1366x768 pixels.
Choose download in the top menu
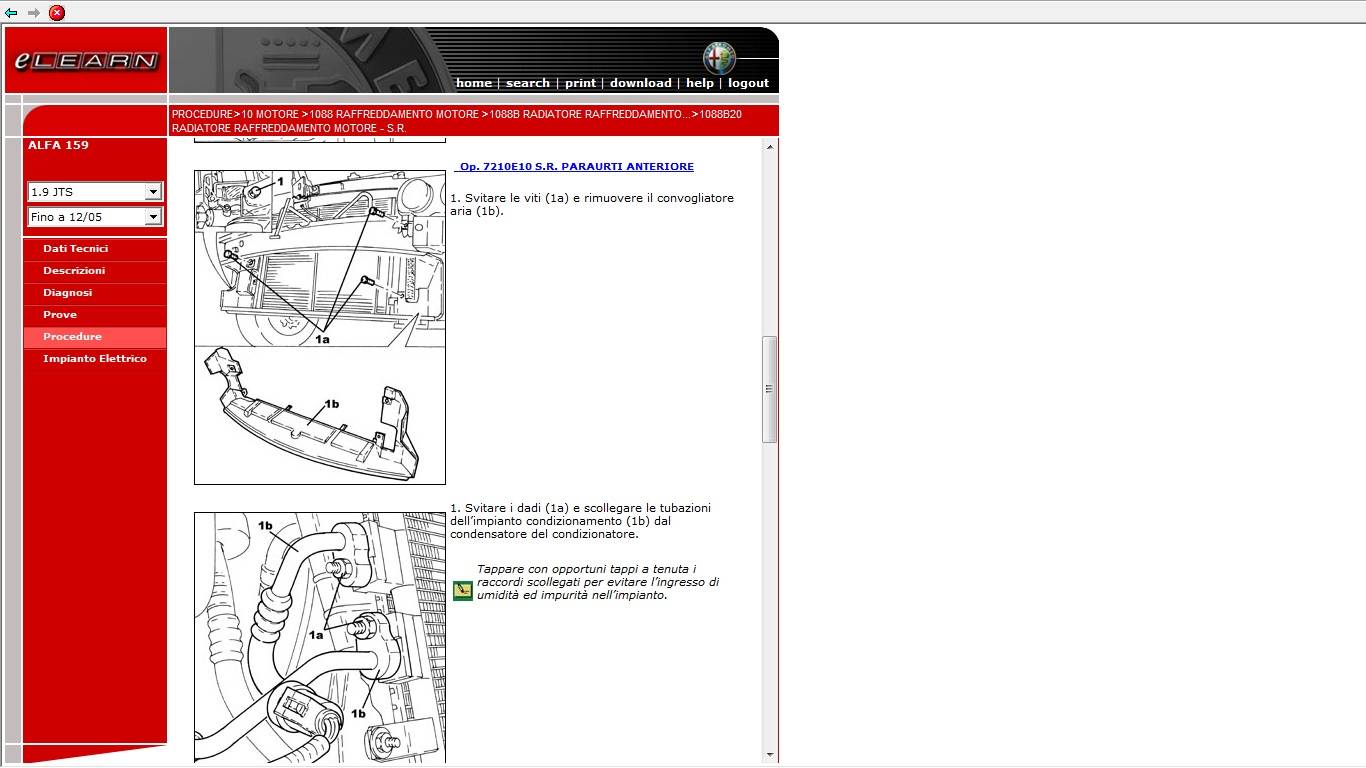[x=640, y=83]
